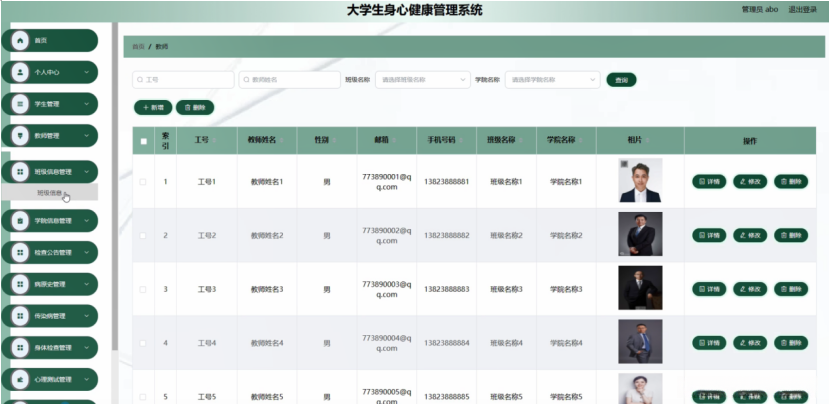The image size is (832, 407).
Task: Click the sort arrows on the 相片 column
Action: click(647, 141)
